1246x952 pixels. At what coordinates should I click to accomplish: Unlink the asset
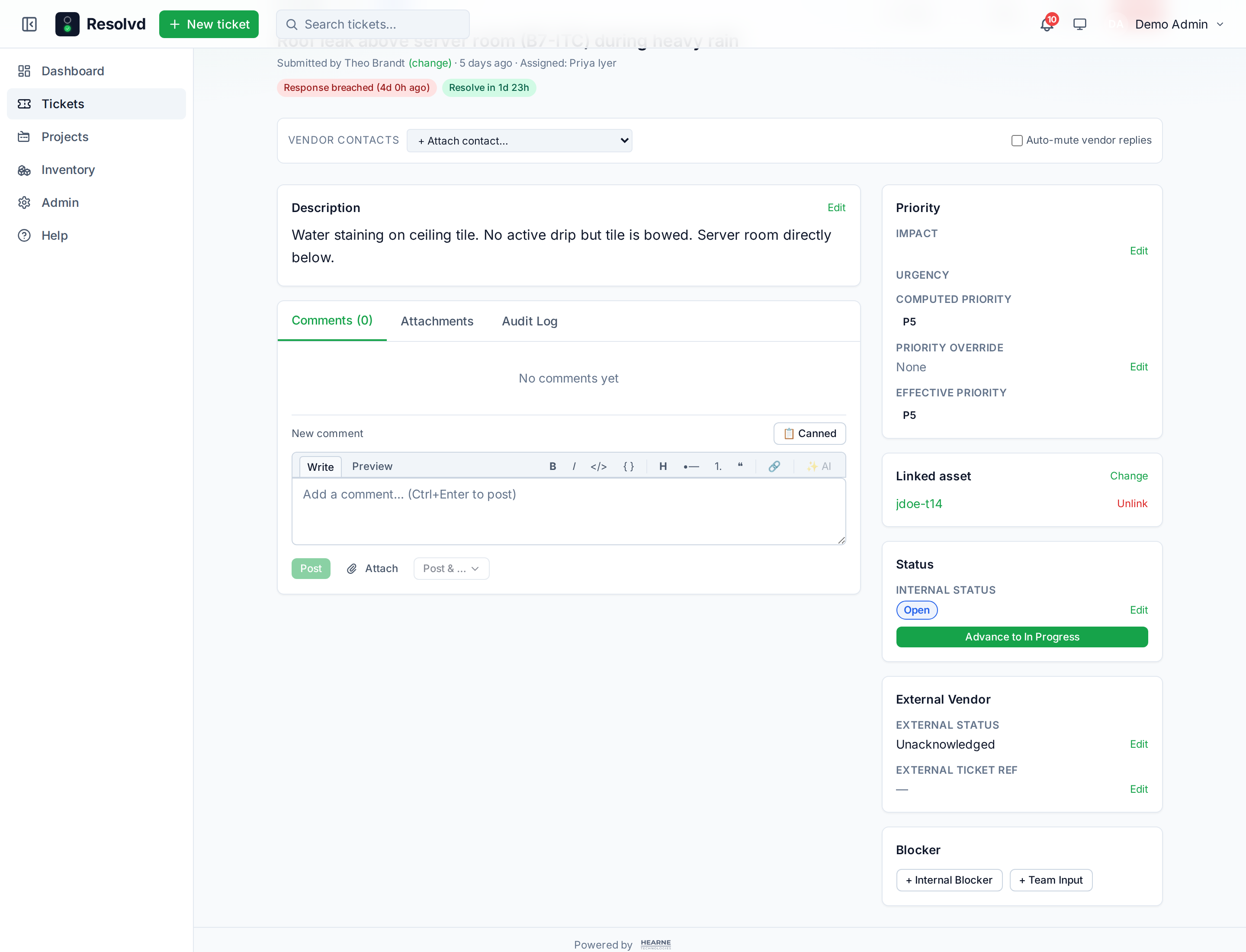pos(1132,504)
